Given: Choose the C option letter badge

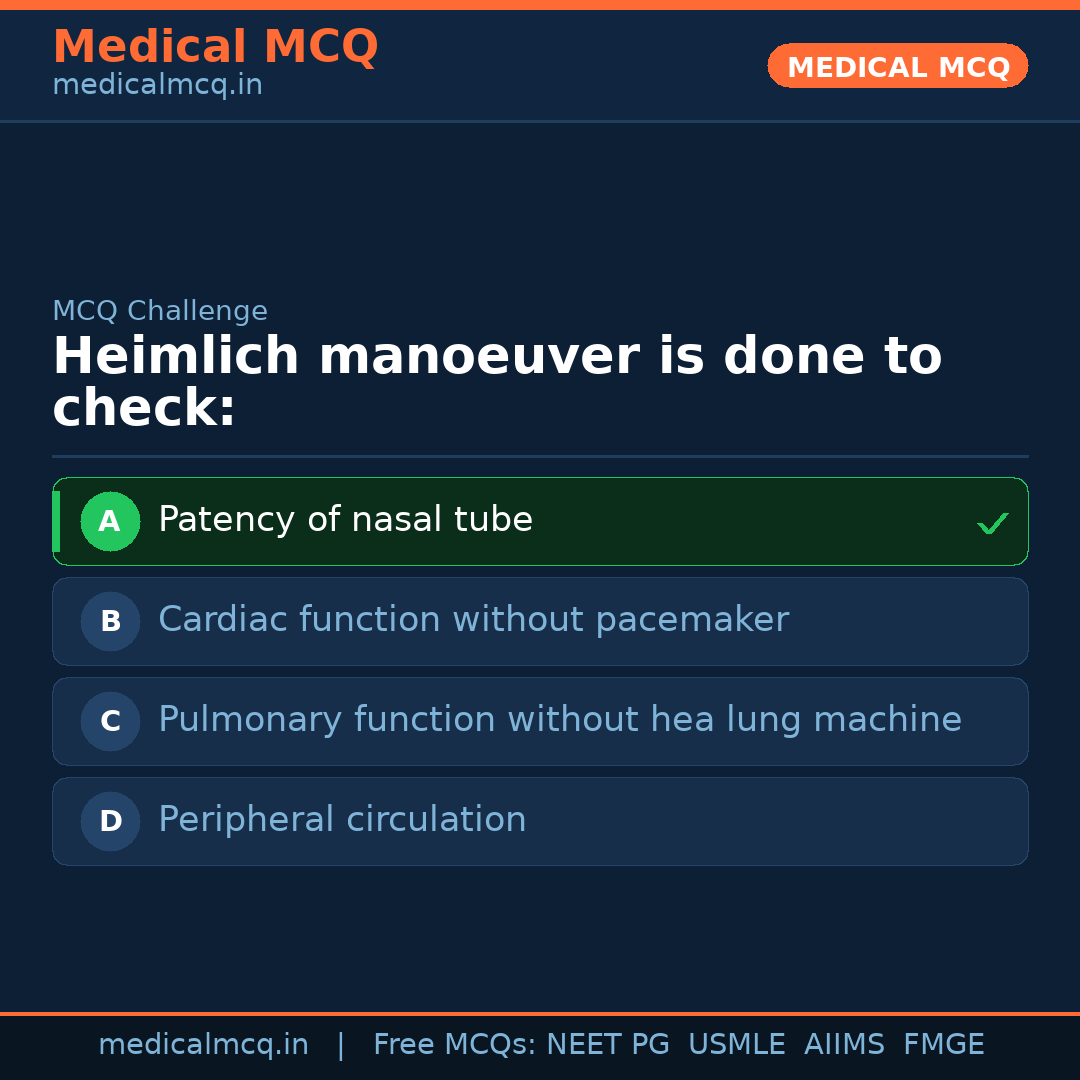Looking at the screenshot, I should tap(110, 721).
